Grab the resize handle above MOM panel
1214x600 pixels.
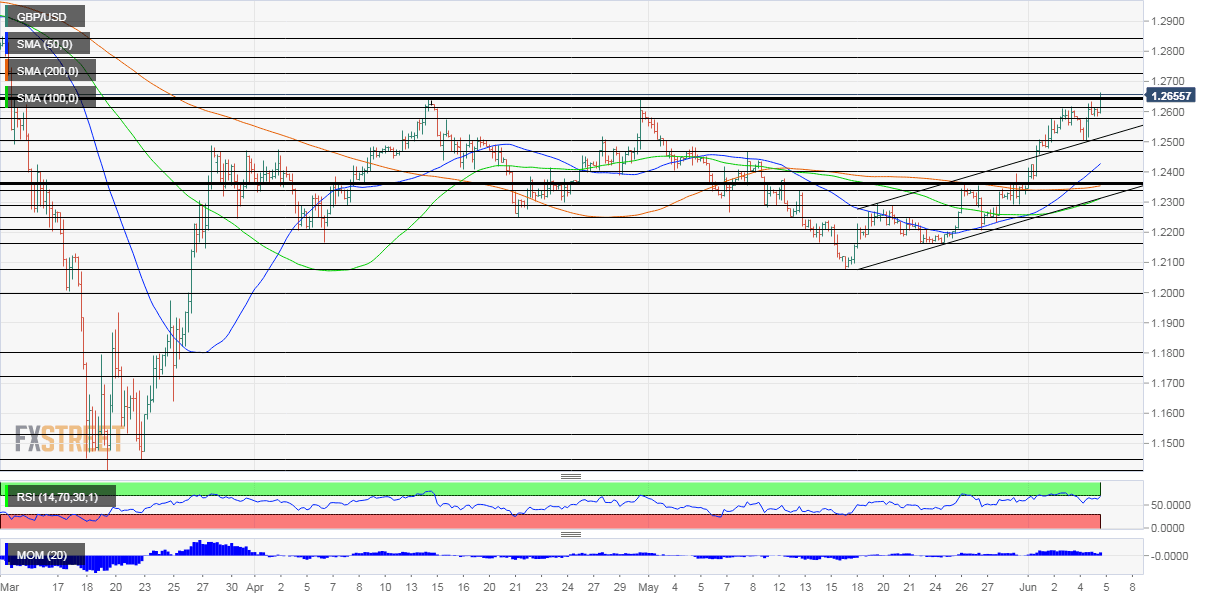571,534
